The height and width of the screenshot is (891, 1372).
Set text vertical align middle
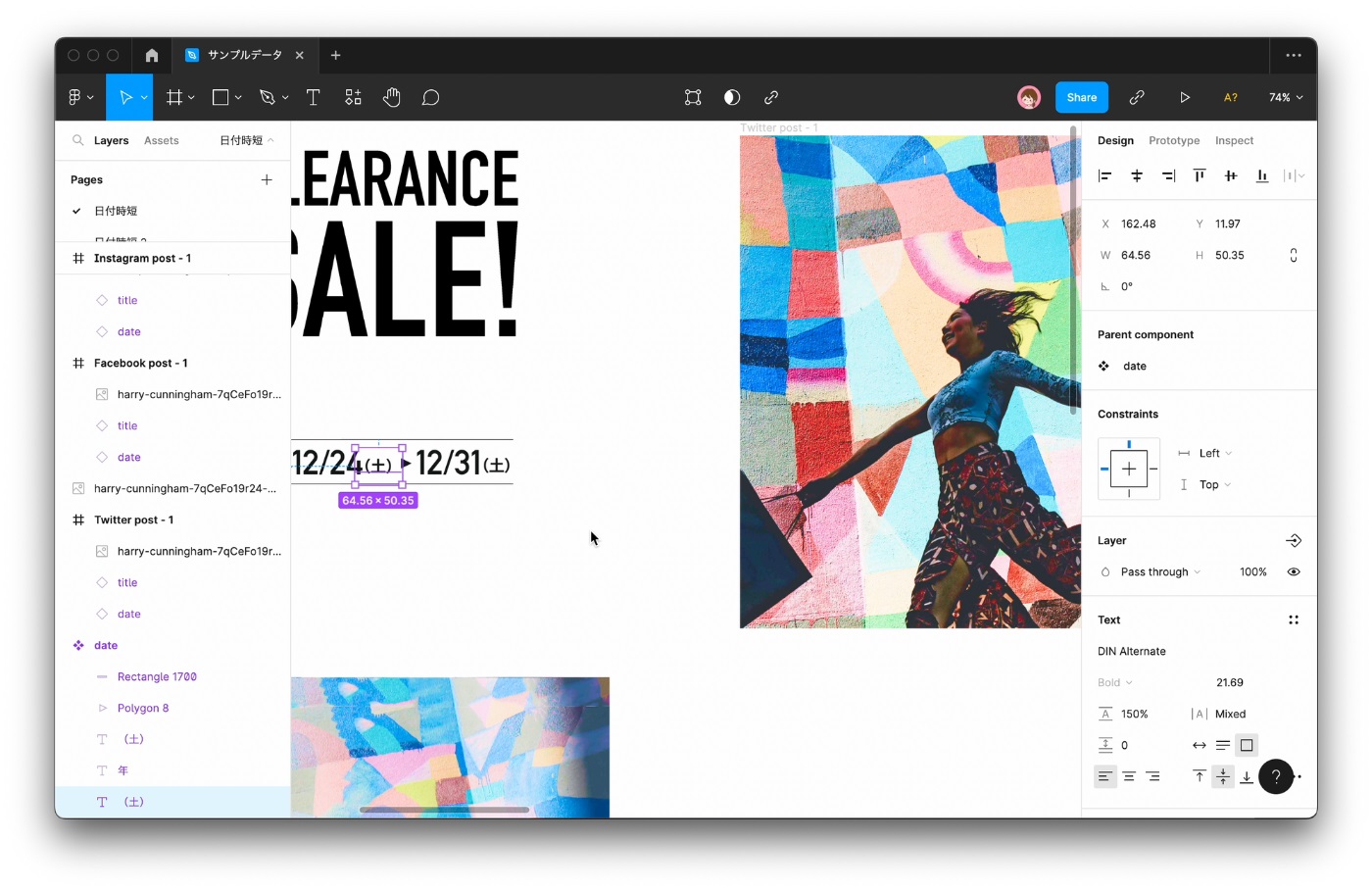[1223, 776]
